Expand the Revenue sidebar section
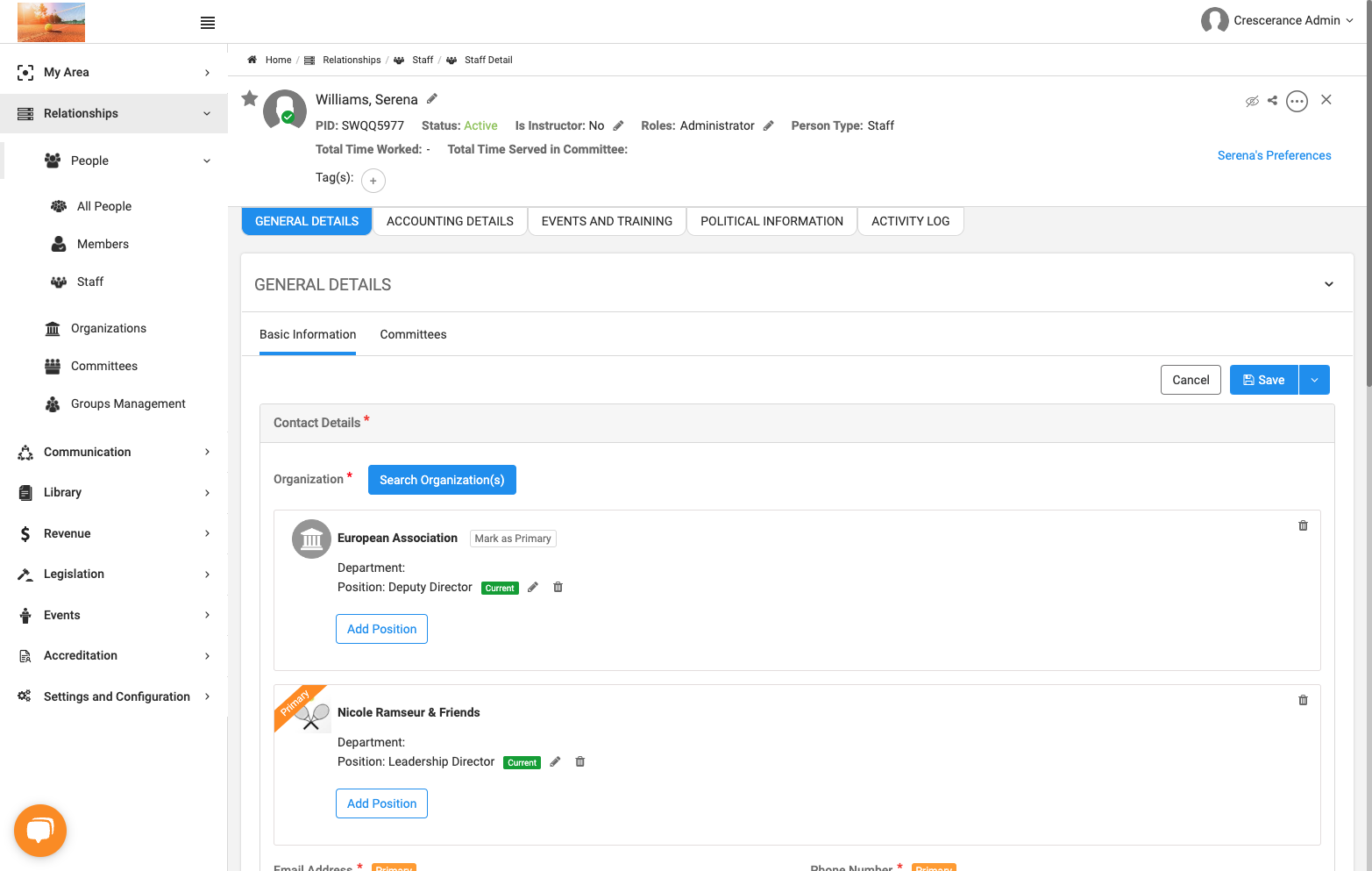 point(114,533)
